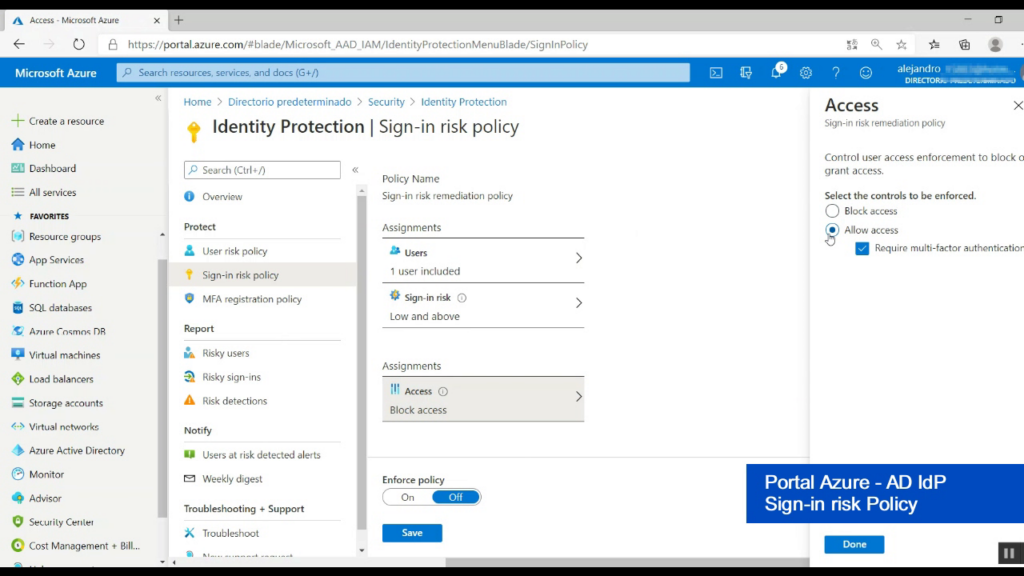This screenshot has width=1024, height=576.
Task: Open Security breadcrumb link
Action: [x=386, y=102]
